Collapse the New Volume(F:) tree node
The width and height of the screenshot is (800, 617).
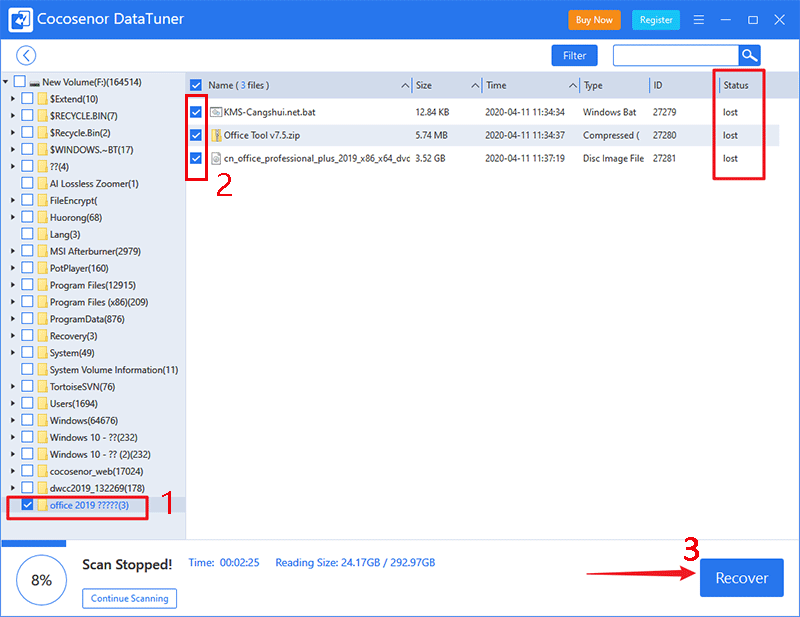[x=6, y=82]
